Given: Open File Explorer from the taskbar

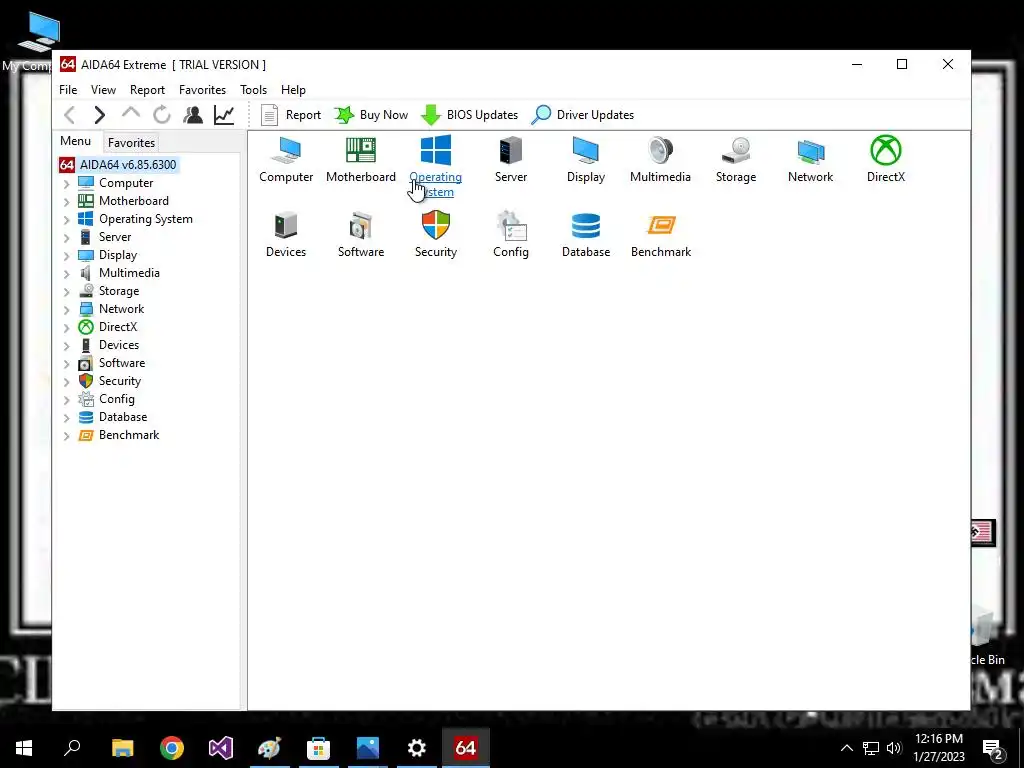Looking at the screenshot, I should [x=123, y=748].
